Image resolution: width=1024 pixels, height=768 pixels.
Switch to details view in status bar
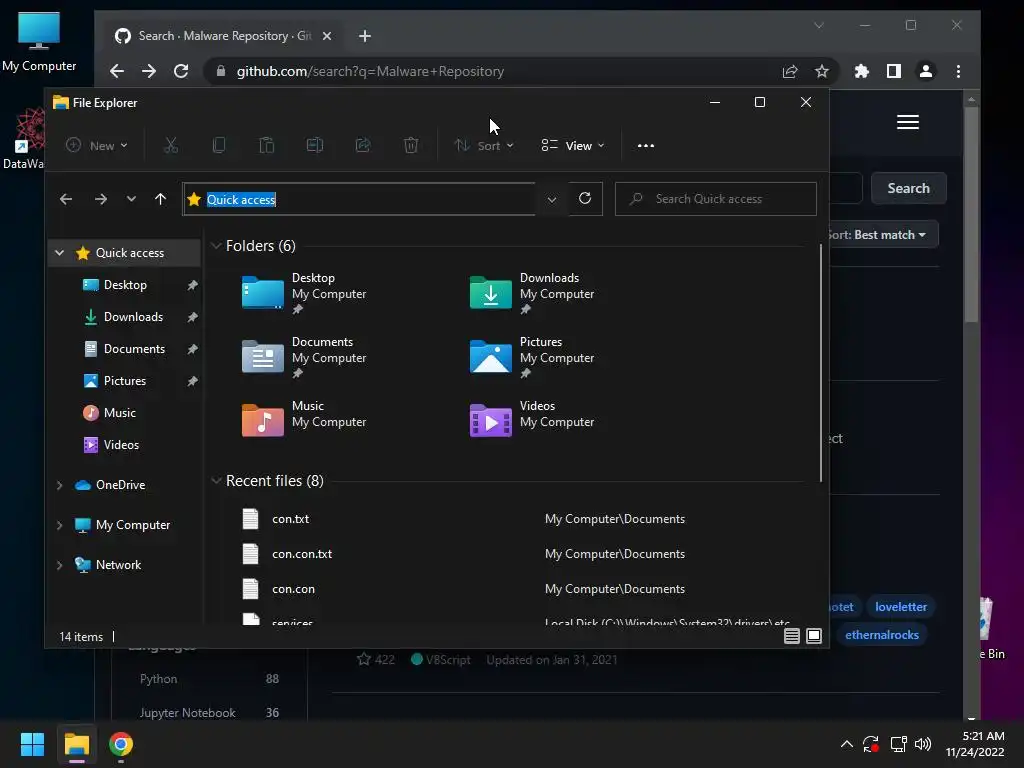792,636
